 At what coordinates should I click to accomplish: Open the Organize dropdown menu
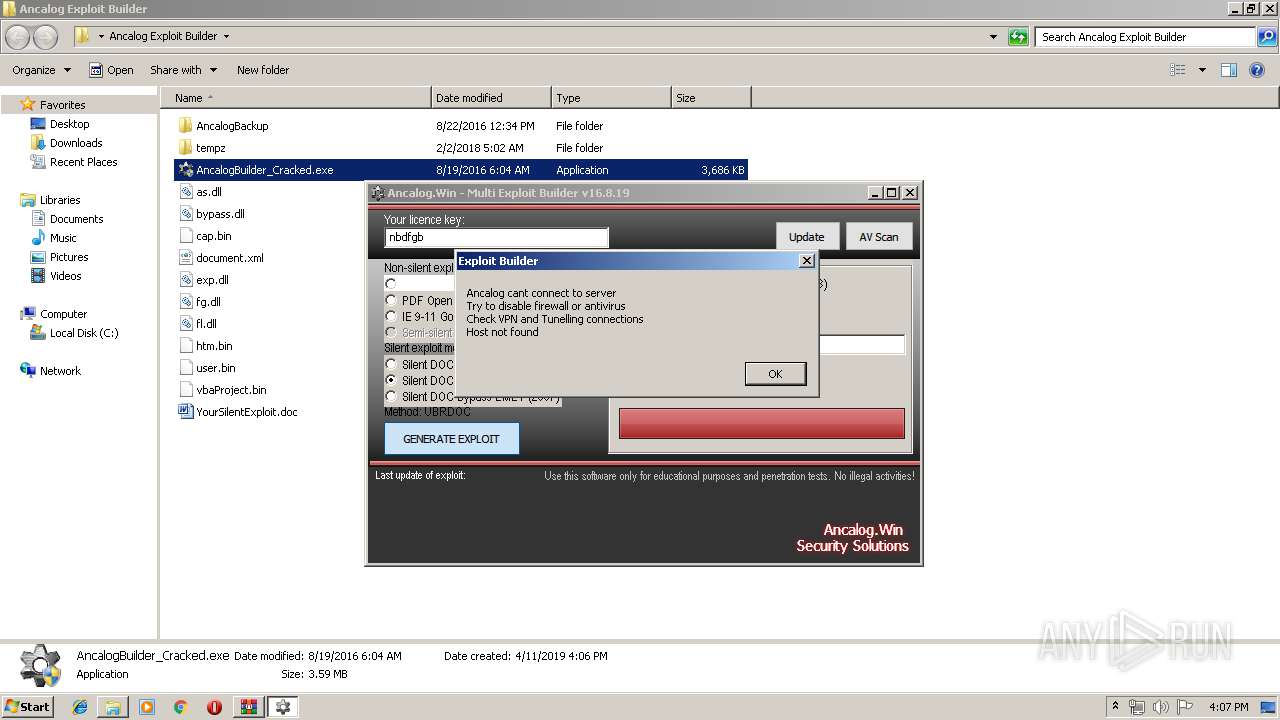point(41,70)
